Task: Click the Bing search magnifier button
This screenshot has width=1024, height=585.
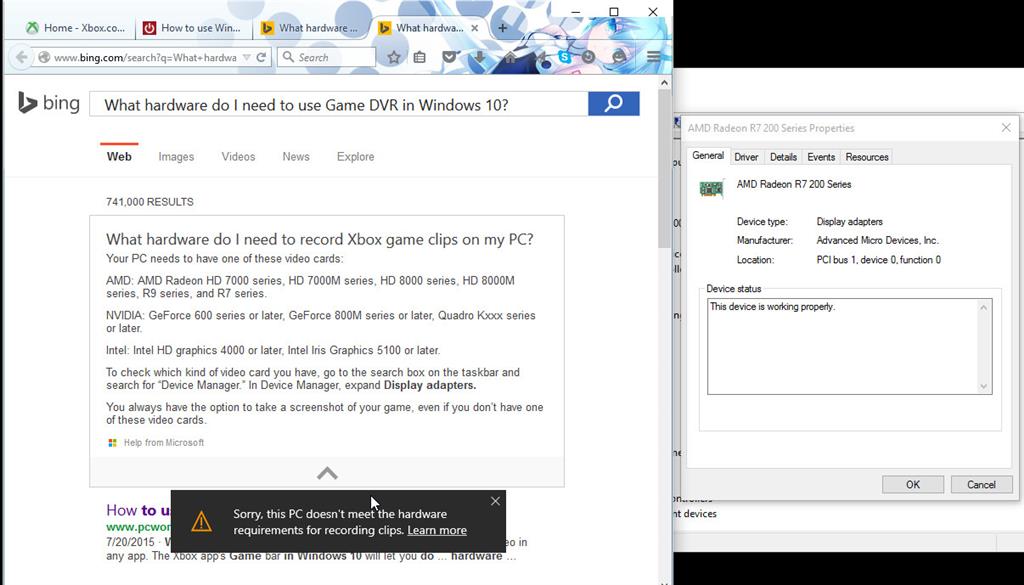Action: pos(613,103)
